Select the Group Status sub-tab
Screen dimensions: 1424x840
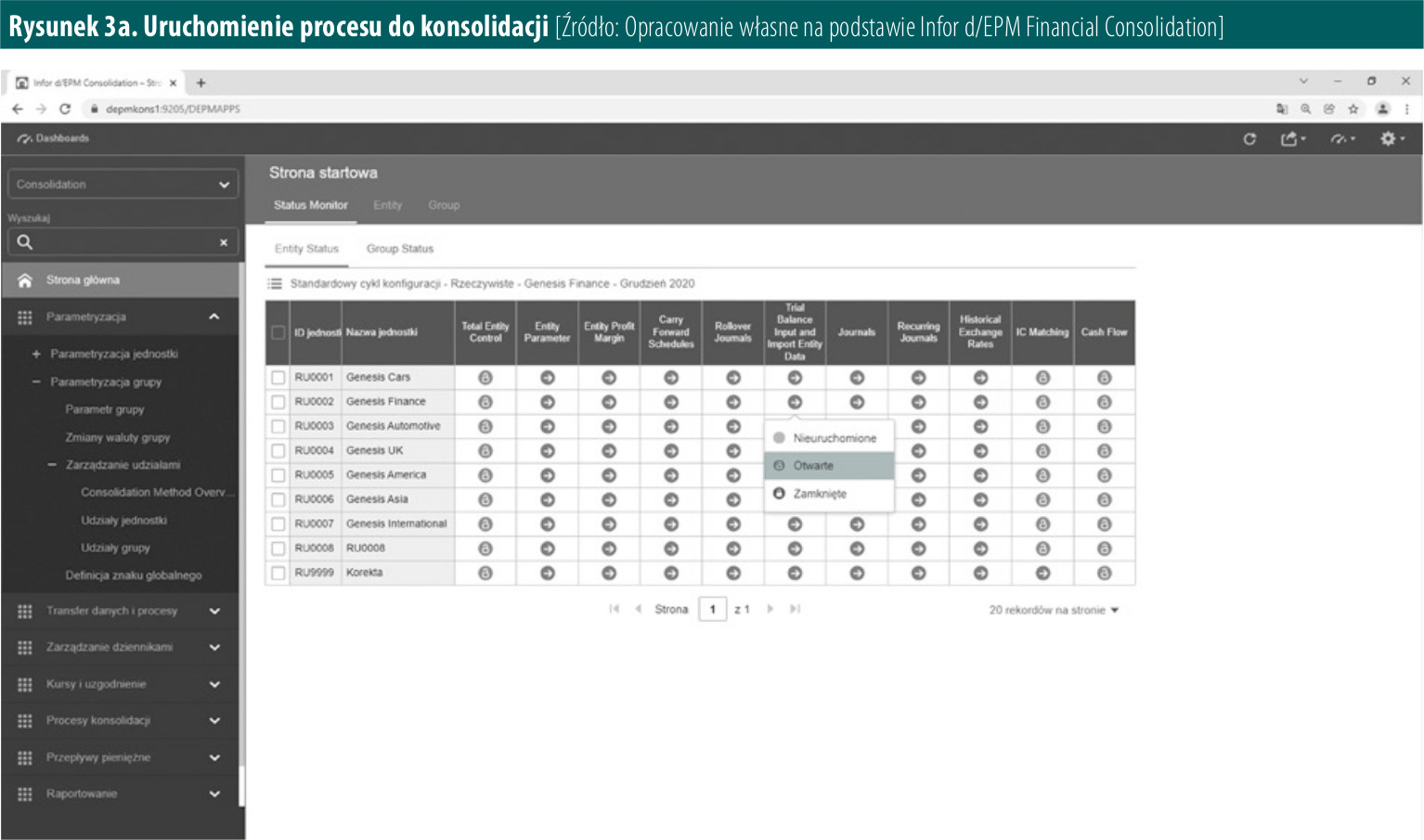[x=400, y=249]
